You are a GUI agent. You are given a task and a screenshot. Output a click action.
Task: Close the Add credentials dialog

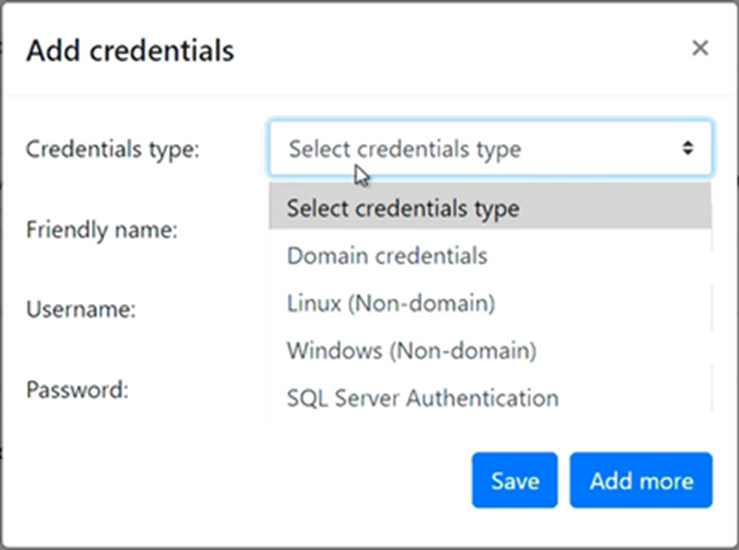click(700, 49)
